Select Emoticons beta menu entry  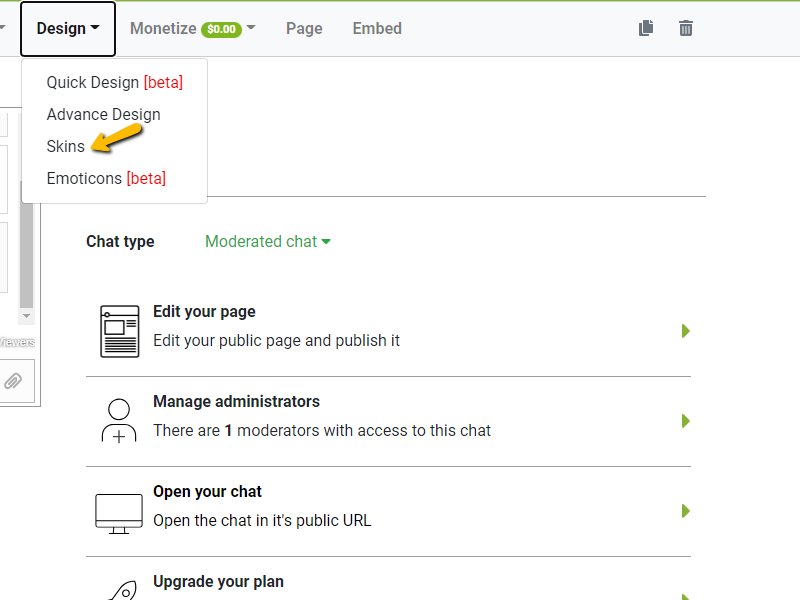point(106,178)
